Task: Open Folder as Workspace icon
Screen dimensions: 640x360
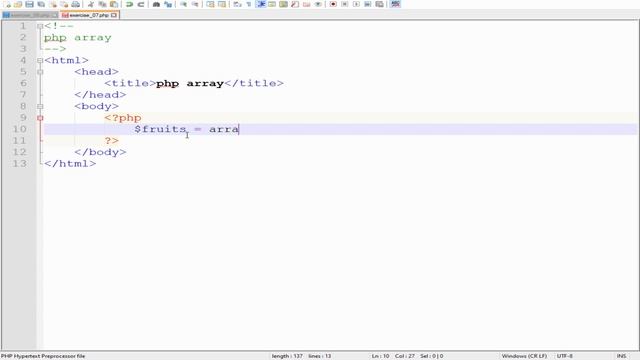Action: point(307,4)
